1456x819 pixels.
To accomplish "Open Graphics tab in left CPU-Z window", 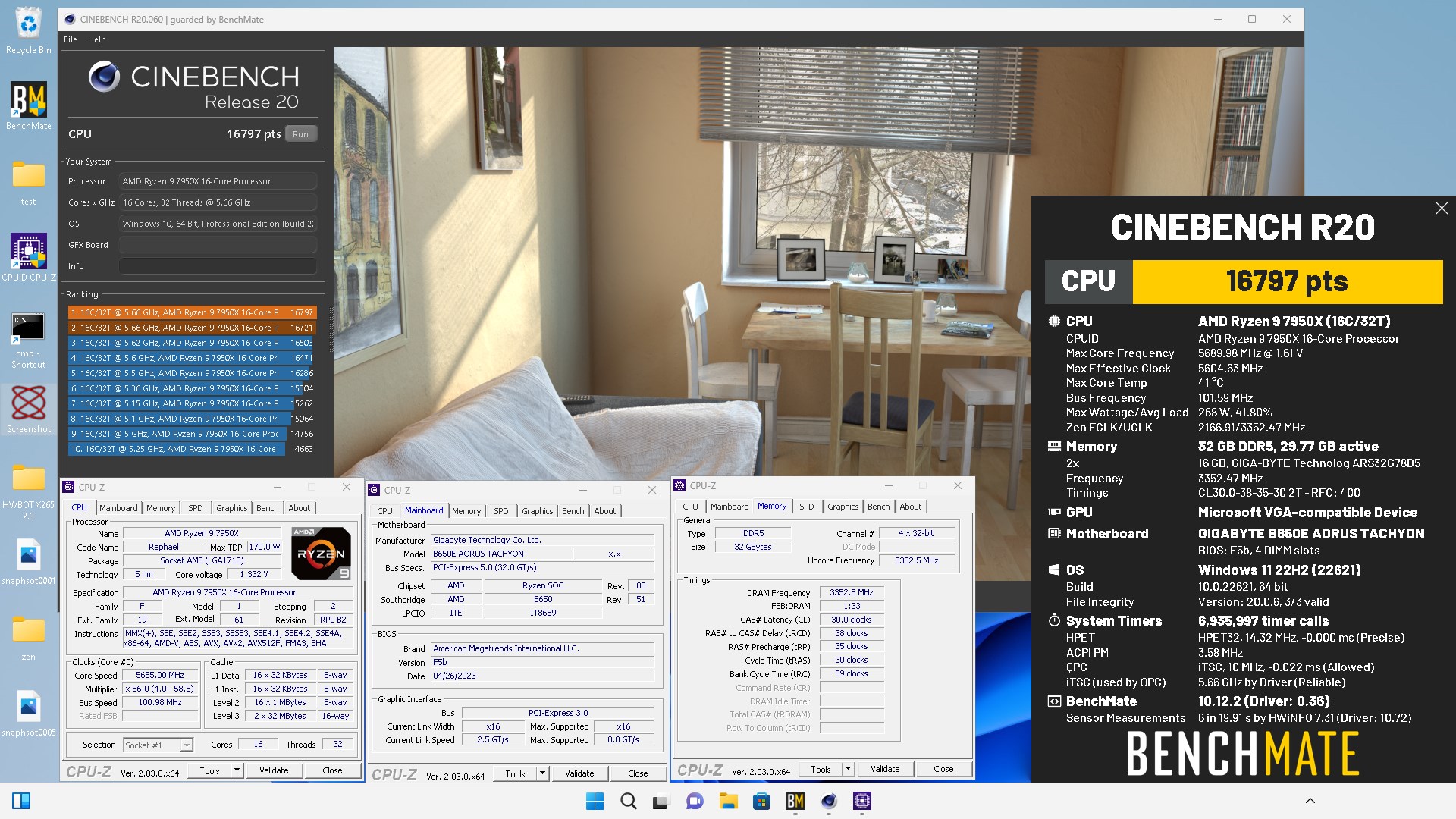I will [x=232, y=508].
